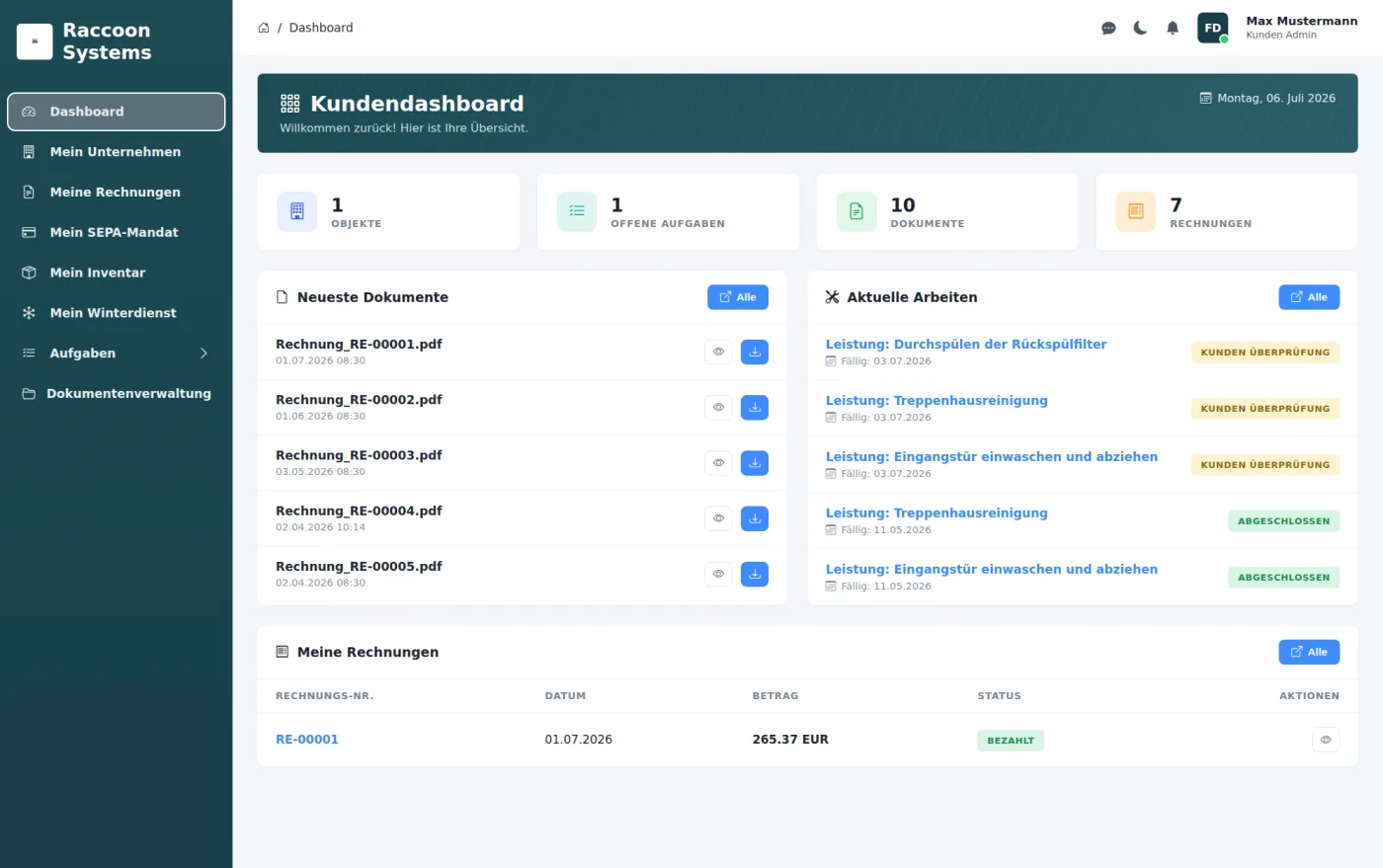Viewport: 1383px width, 868px height.
Task: Click Dashboard in the breadcrumb
Action: pos(321,28)
